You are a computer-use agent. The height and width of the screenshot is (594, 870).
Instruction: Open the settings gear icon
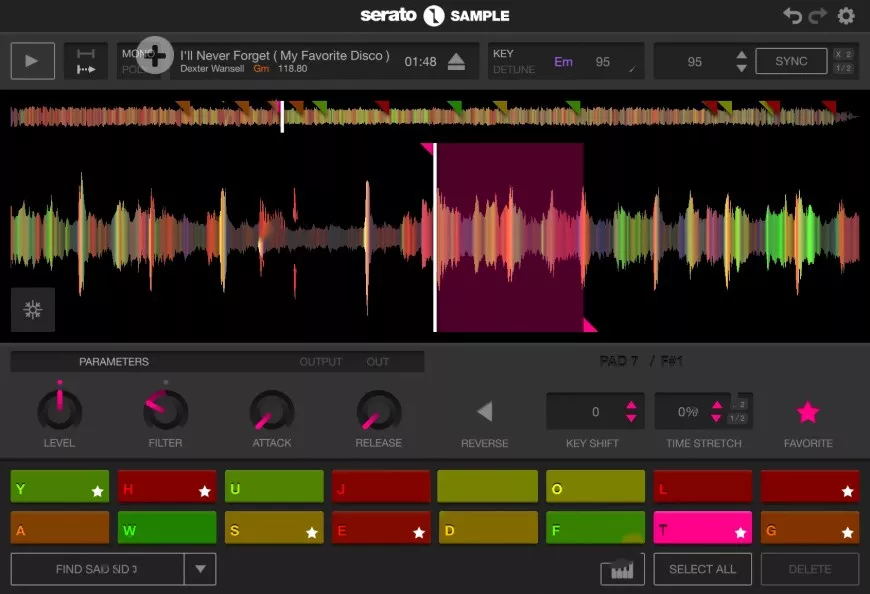coord(845,14)
